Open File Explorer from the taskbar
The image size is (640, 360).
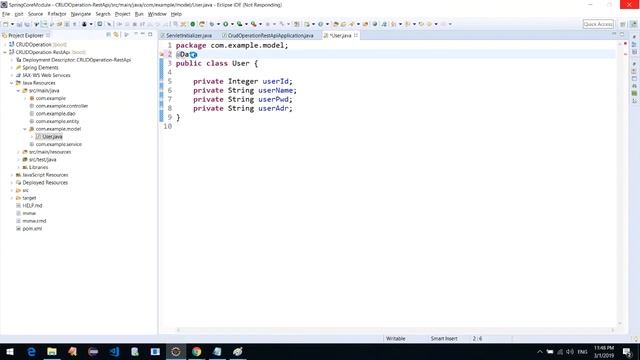tap(52, 351)
